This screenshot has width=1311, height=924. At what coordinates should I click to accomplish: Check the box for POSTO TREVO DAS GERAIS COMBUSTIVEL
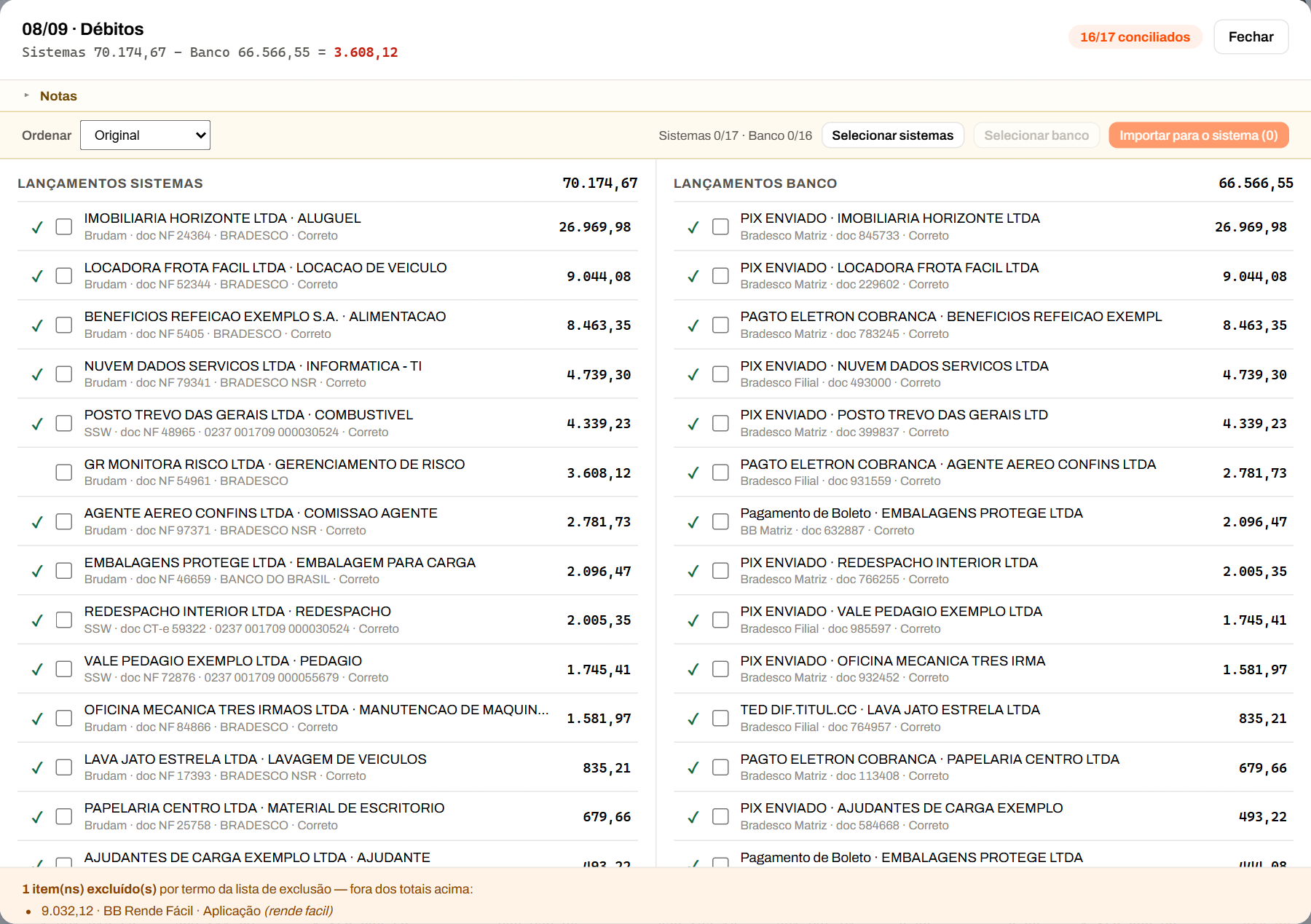click(x=64, y=423)
